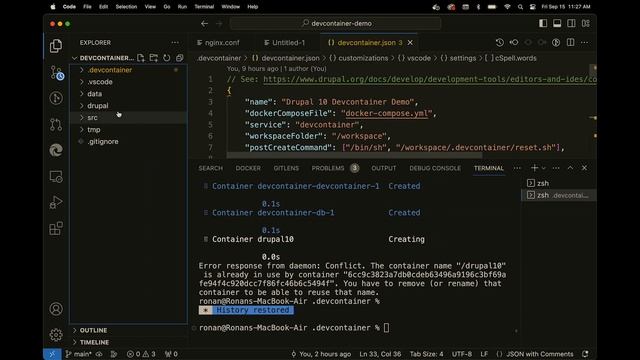Click the devcontainer-demo search box
640x360 pixels.
(x=336, y=24)
